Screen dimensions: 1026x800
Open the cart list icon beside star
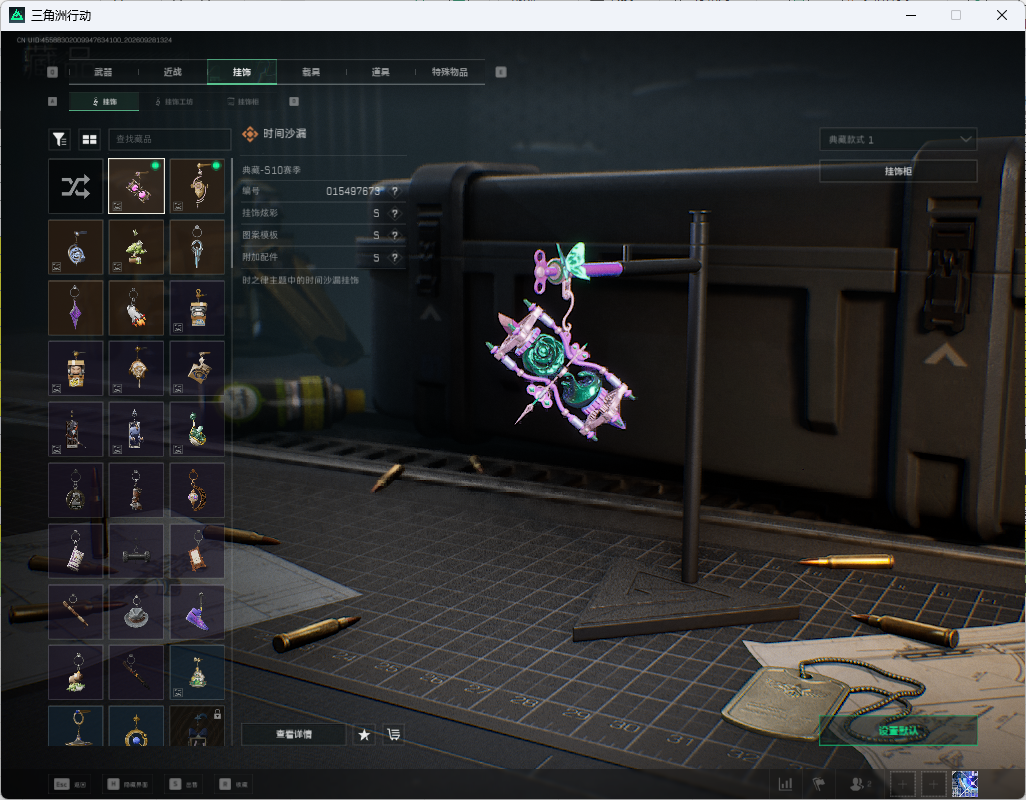point(393,735)
